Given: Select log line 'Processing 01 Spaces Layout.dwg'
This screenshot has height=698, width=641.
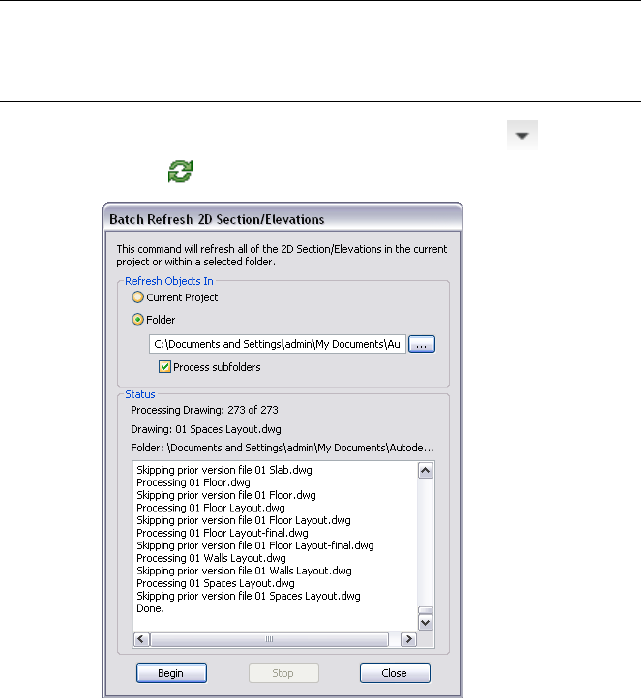Looking at the screenshot, I should point(215,583).
